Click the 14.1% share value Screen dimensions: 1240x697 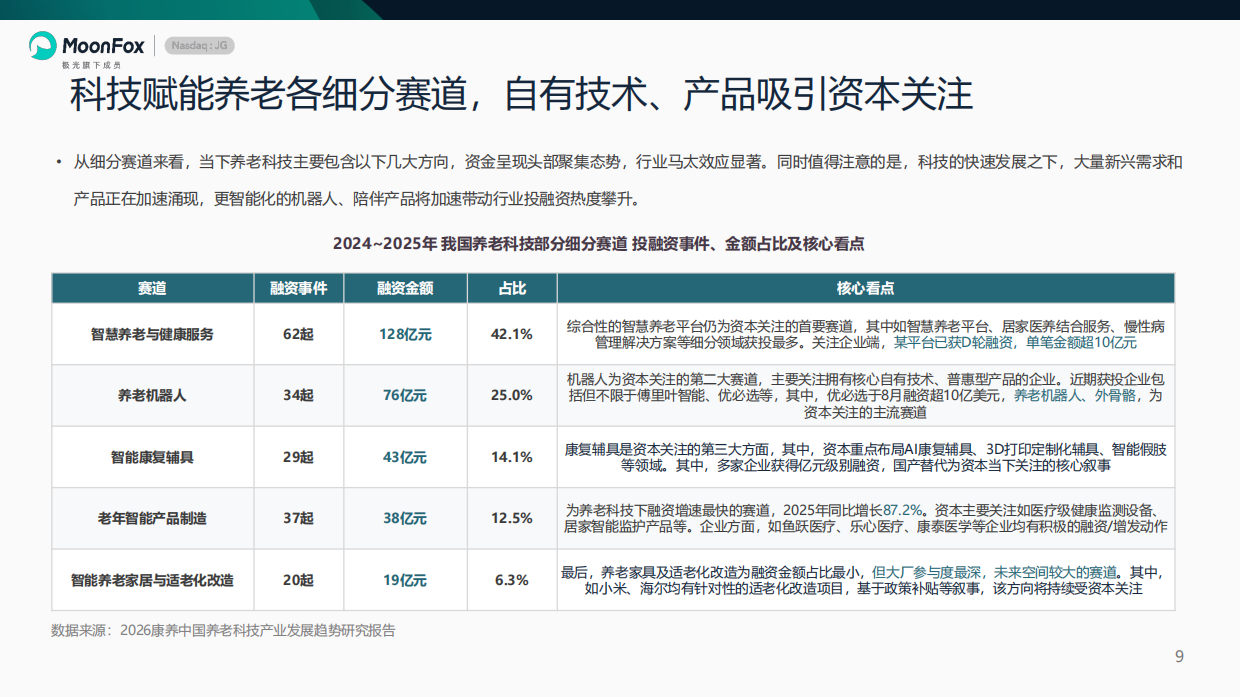pyautogui.click(x=512, y=457)
